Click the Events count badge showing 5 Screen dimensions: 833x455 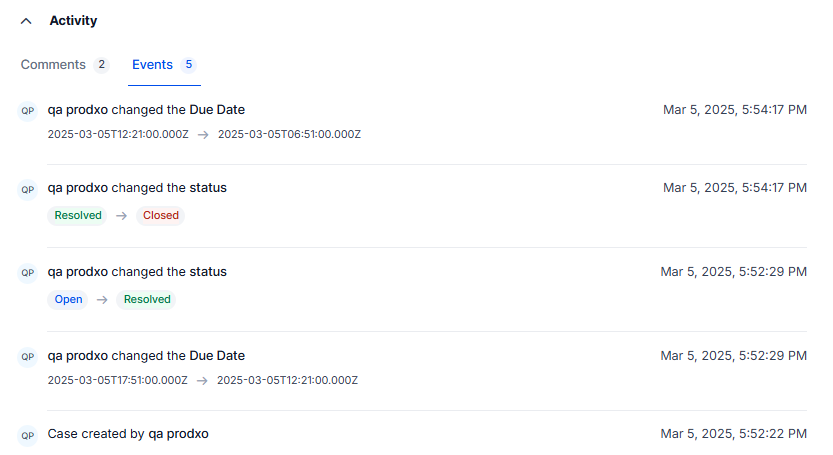[188, 65]
